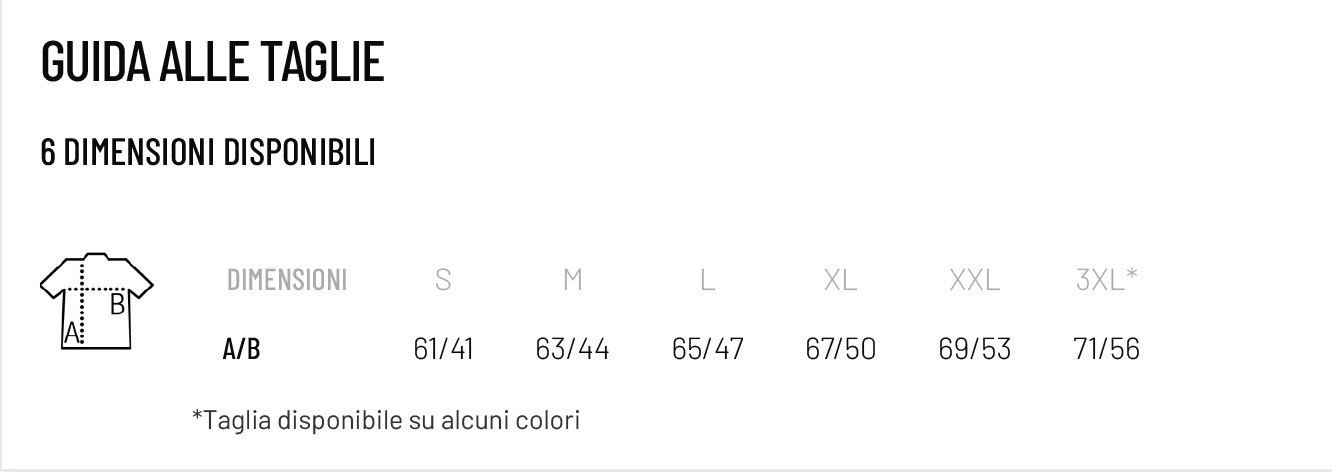Select the S size column header
This screenshot has width=1332, height=472.
point(443,280)
